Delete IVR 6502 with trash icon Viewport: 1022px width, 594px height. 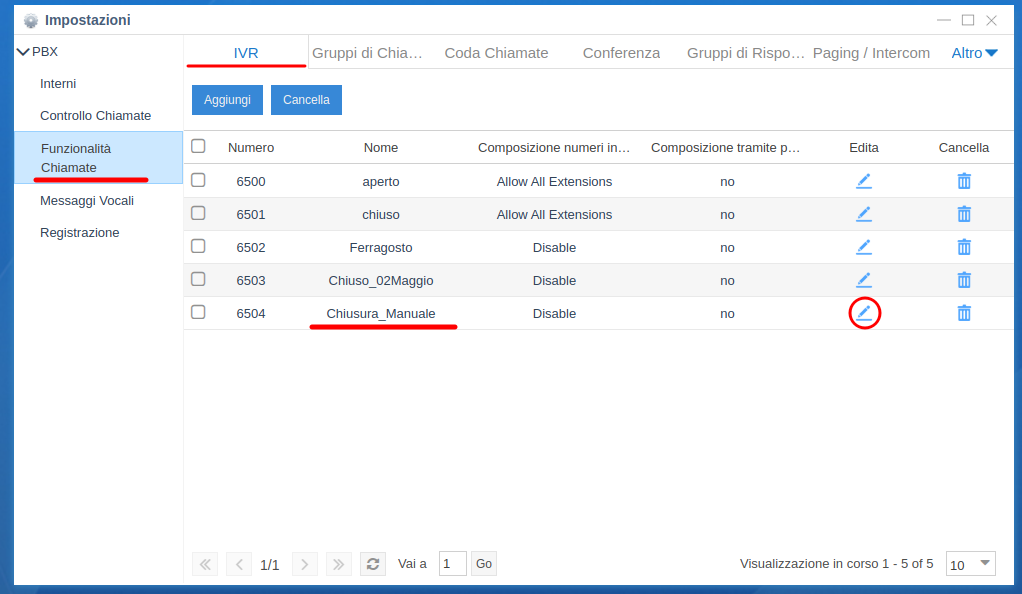[x=964, y=247]
